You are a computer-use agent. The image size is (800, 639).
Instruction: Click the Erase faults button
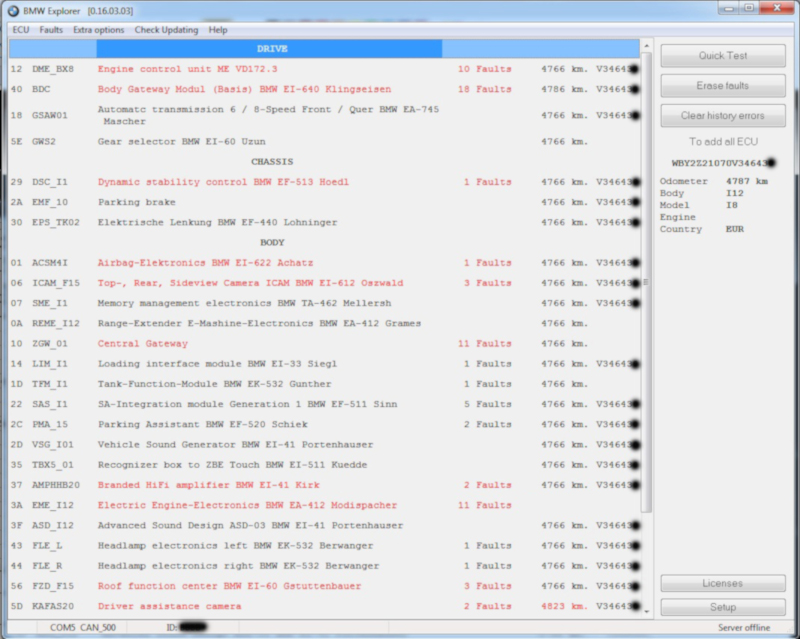(723, 86)
